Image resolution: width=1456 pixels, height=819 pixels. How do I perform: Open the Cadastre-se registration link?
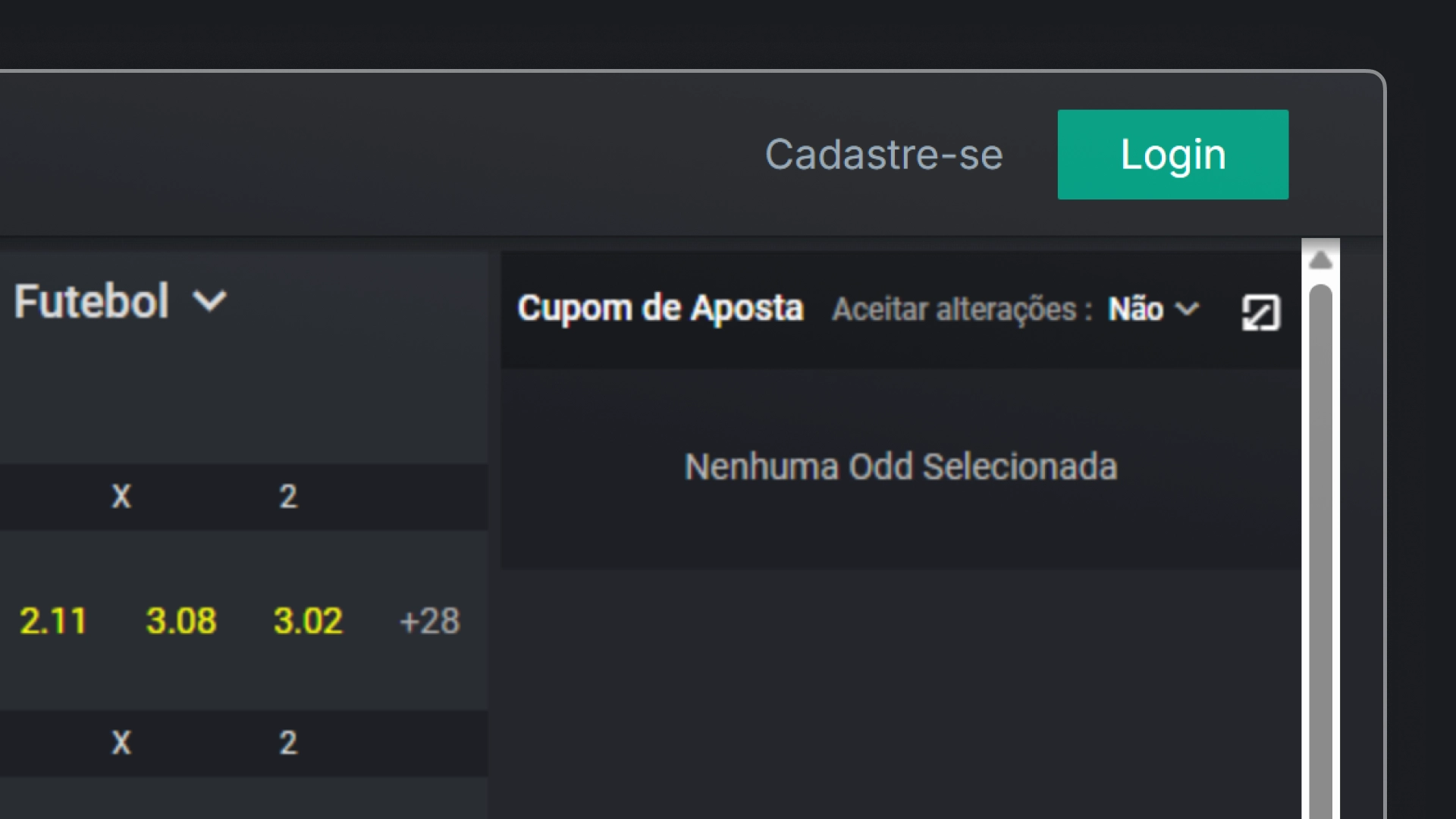[x=883, y=155]
